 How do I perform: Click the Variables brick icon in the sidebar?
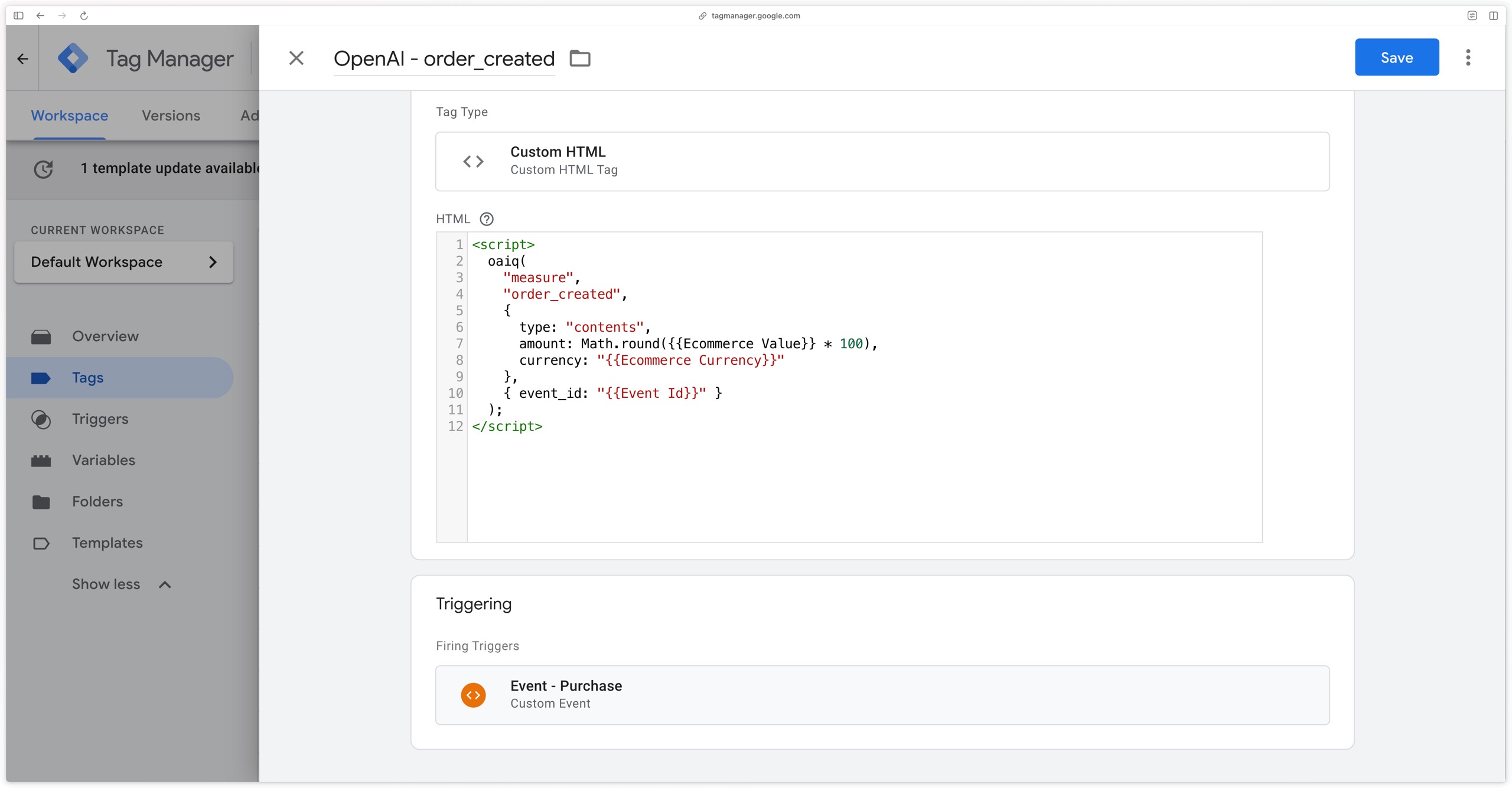41,461
